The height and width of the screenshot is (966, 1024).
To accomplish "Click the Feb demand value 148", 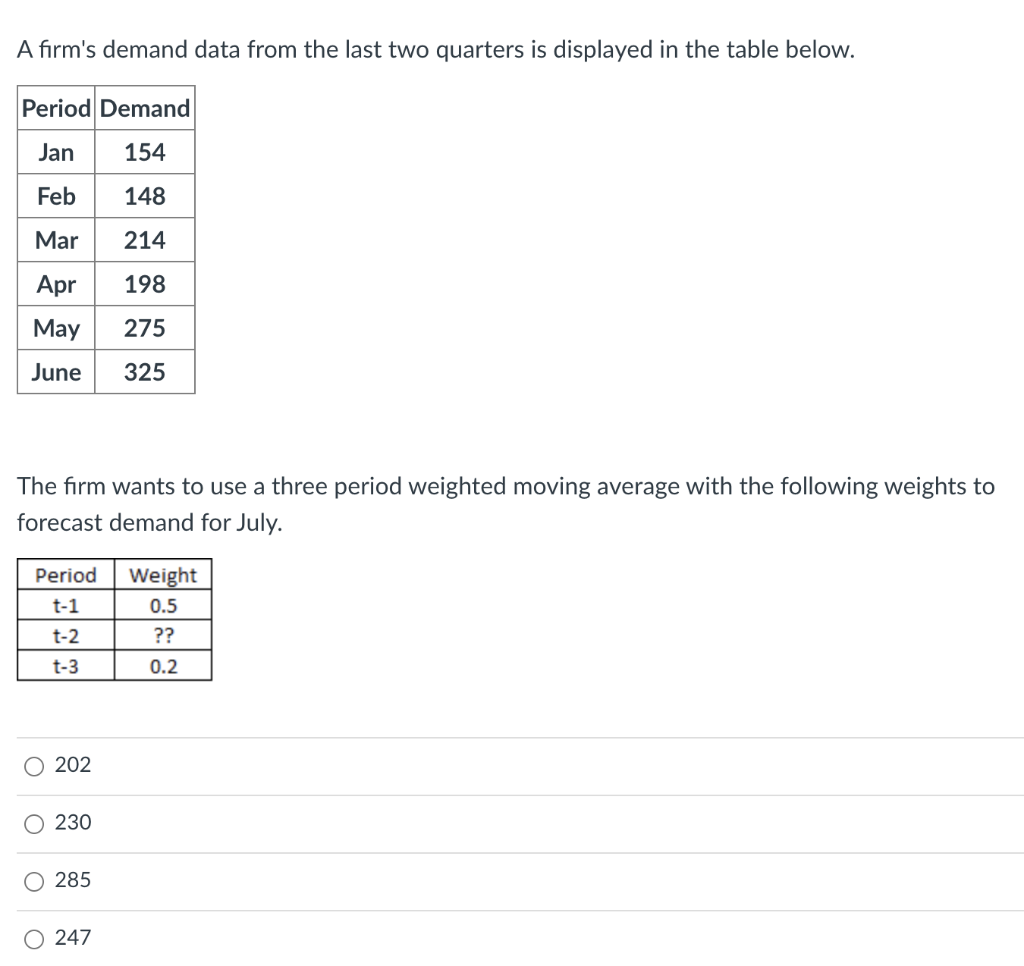I will [x=144, y=196].
